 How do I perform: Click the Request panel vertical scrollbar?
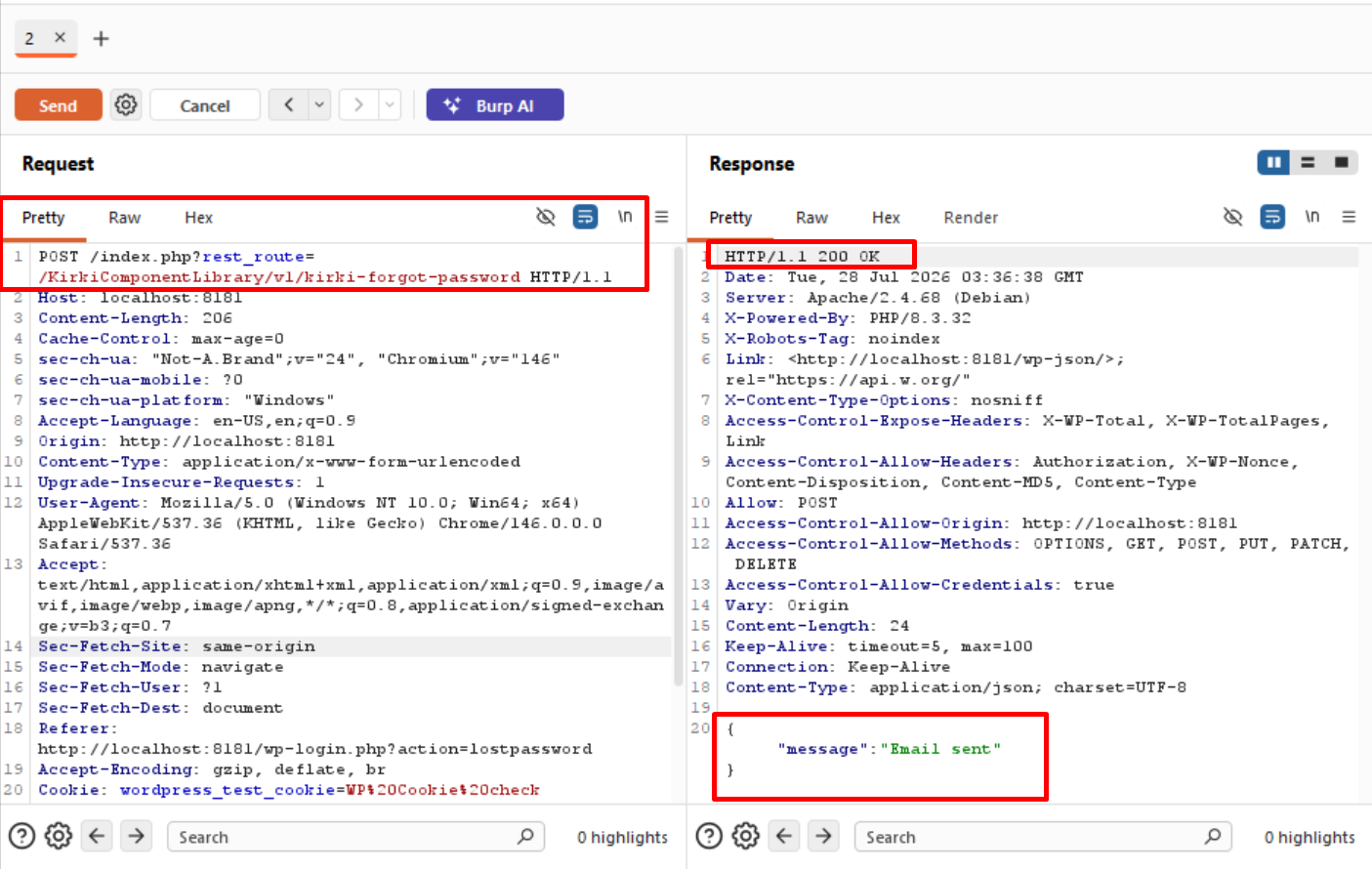point(679,467)
